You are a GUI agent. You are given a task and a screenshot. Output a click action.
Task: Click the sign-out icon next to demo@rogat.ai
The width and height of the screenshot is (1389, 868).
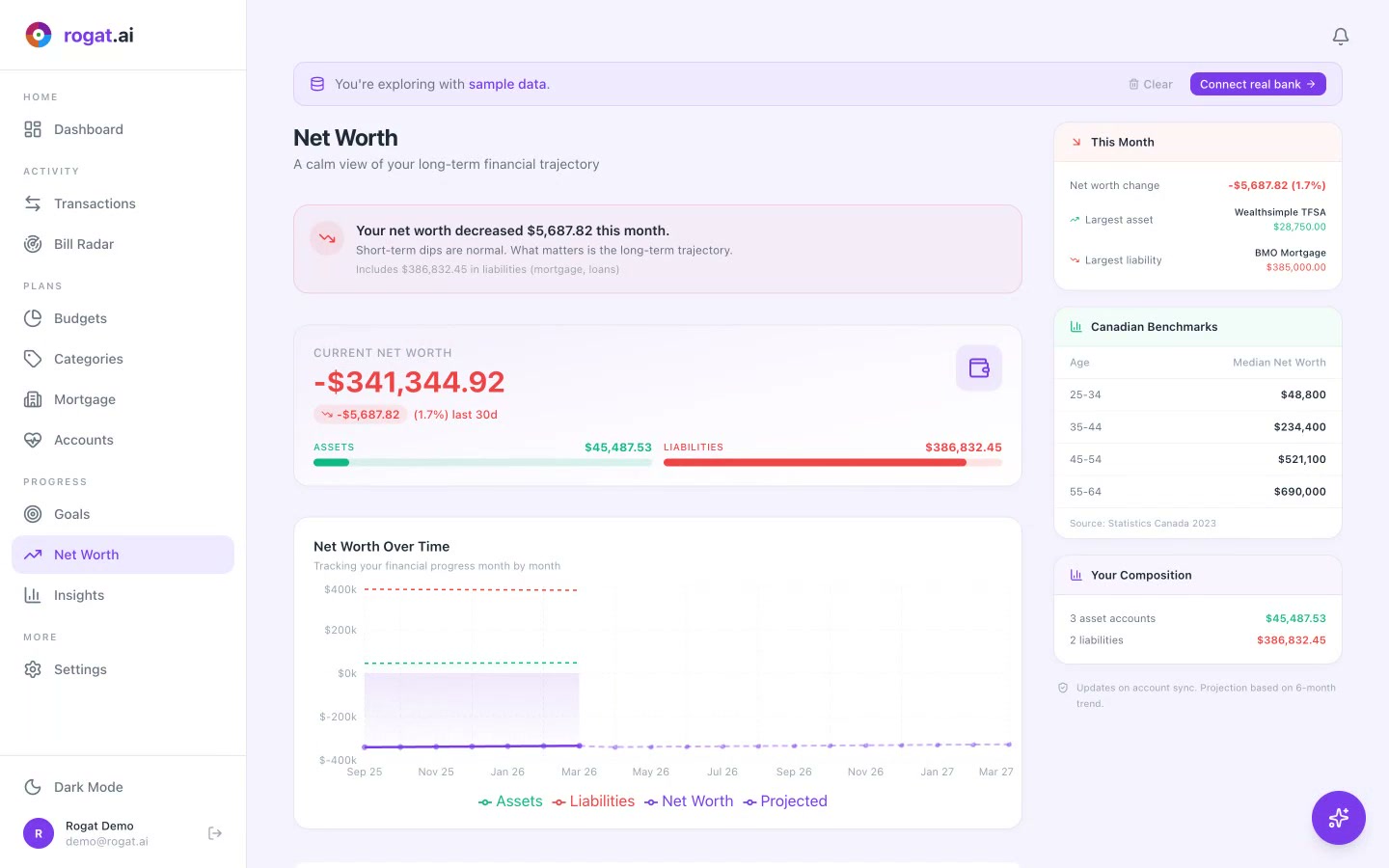click(214, 832)
